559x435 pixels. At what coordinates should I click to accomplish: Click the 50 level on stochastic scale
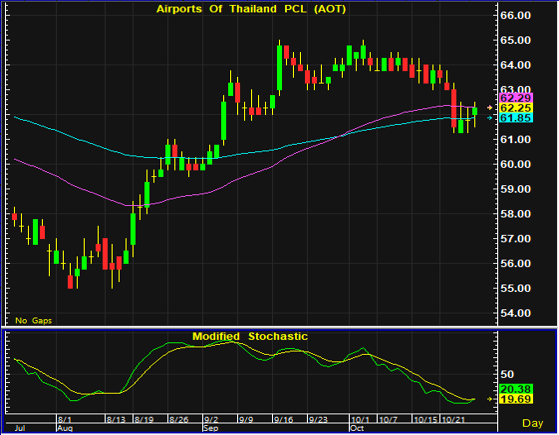point(507,374)
